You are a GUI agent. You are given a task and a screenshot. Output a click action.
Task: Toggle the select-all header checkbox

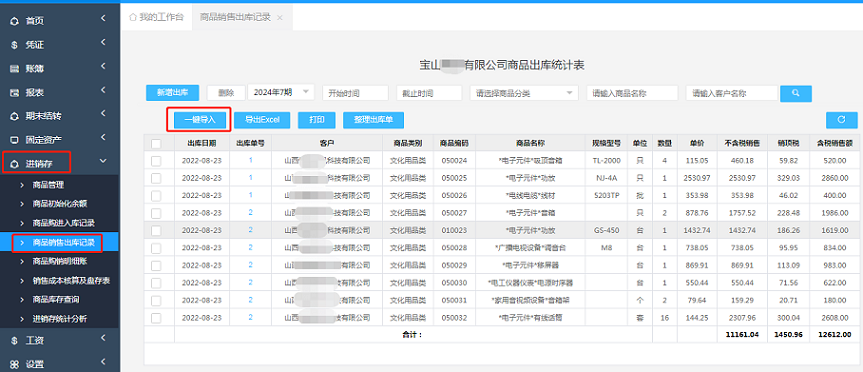point(156,144)
